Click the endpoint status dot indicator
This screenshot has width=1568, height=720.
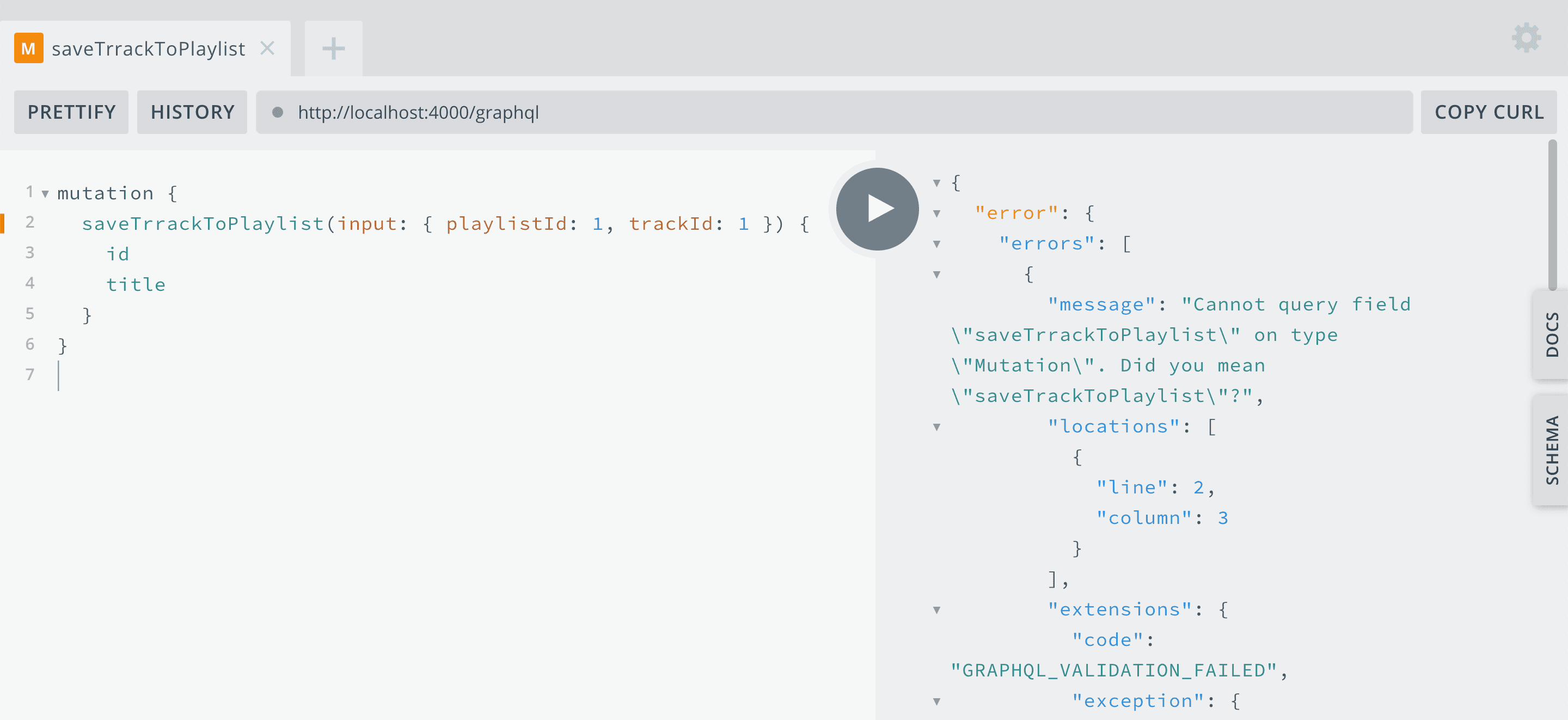tap(278, 112)
